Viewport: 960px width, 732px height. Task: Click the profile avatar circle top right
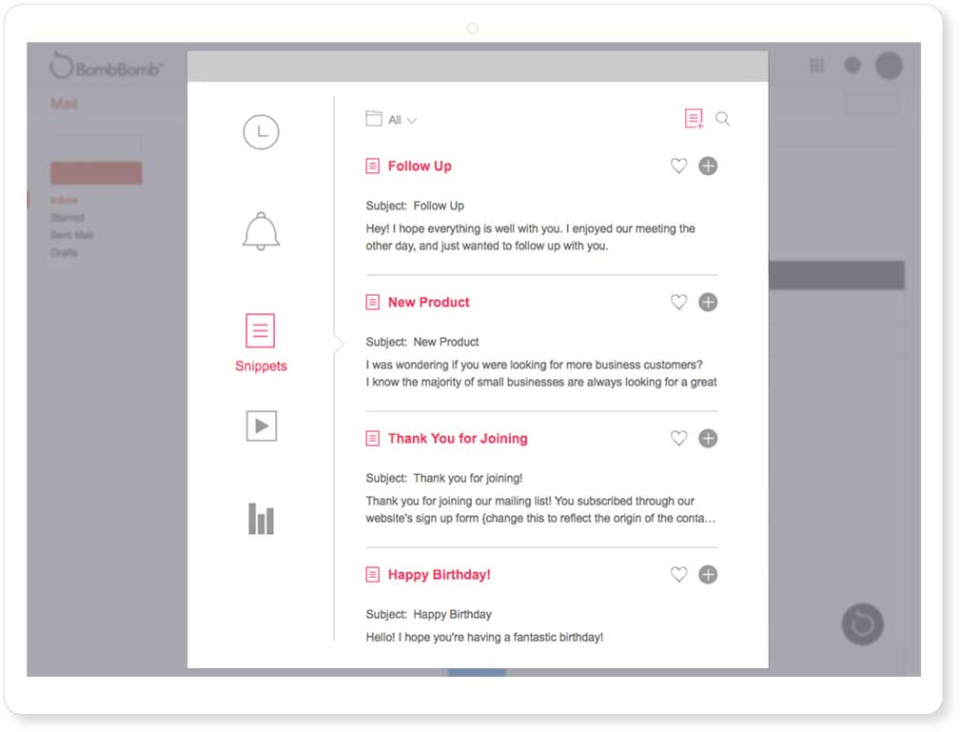(888, 65)
